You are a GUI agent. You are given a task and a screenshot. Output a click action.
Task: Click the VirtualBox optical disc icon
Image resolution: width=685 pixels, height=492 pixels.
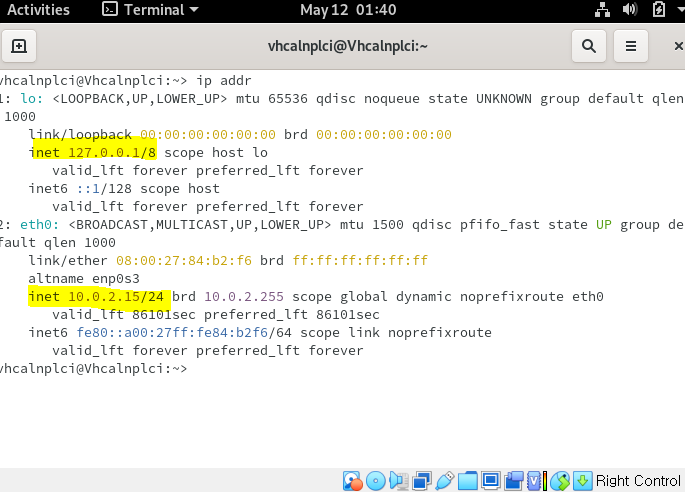click(x=376, y=481)
